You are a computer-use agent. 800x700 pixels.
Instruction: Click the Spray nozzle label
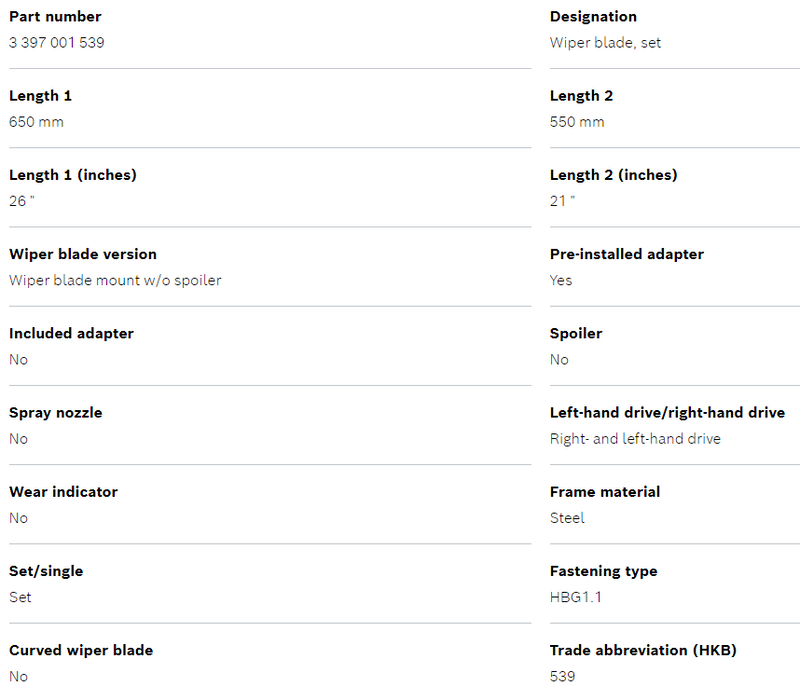point(56,412)
